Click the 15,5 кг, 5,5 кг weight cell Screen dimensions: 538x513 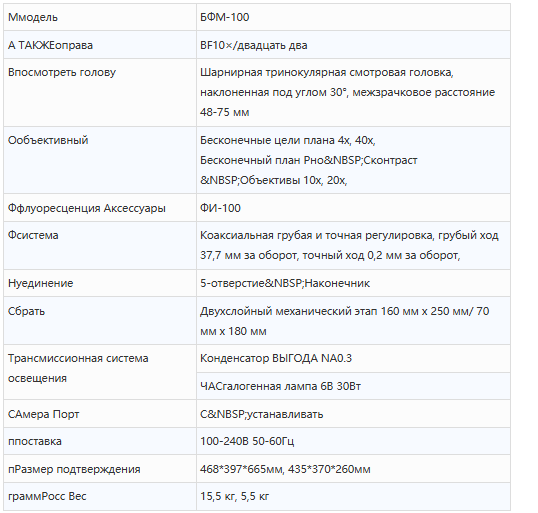353,497
